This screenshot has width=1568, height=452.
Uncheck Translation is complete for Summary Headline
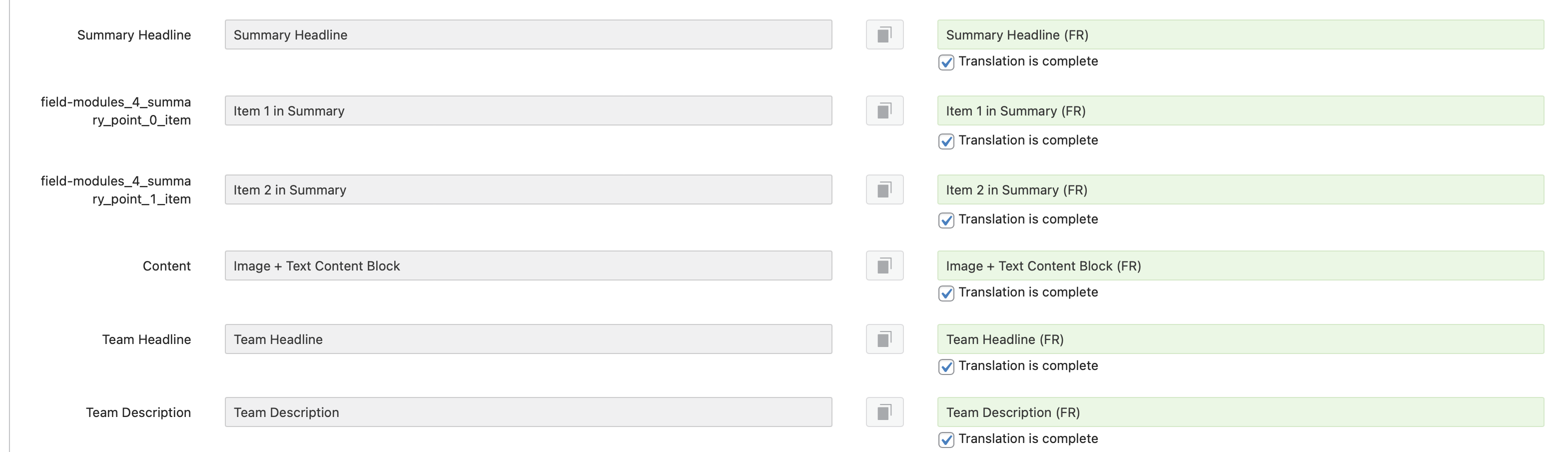(x=946, y=62)
